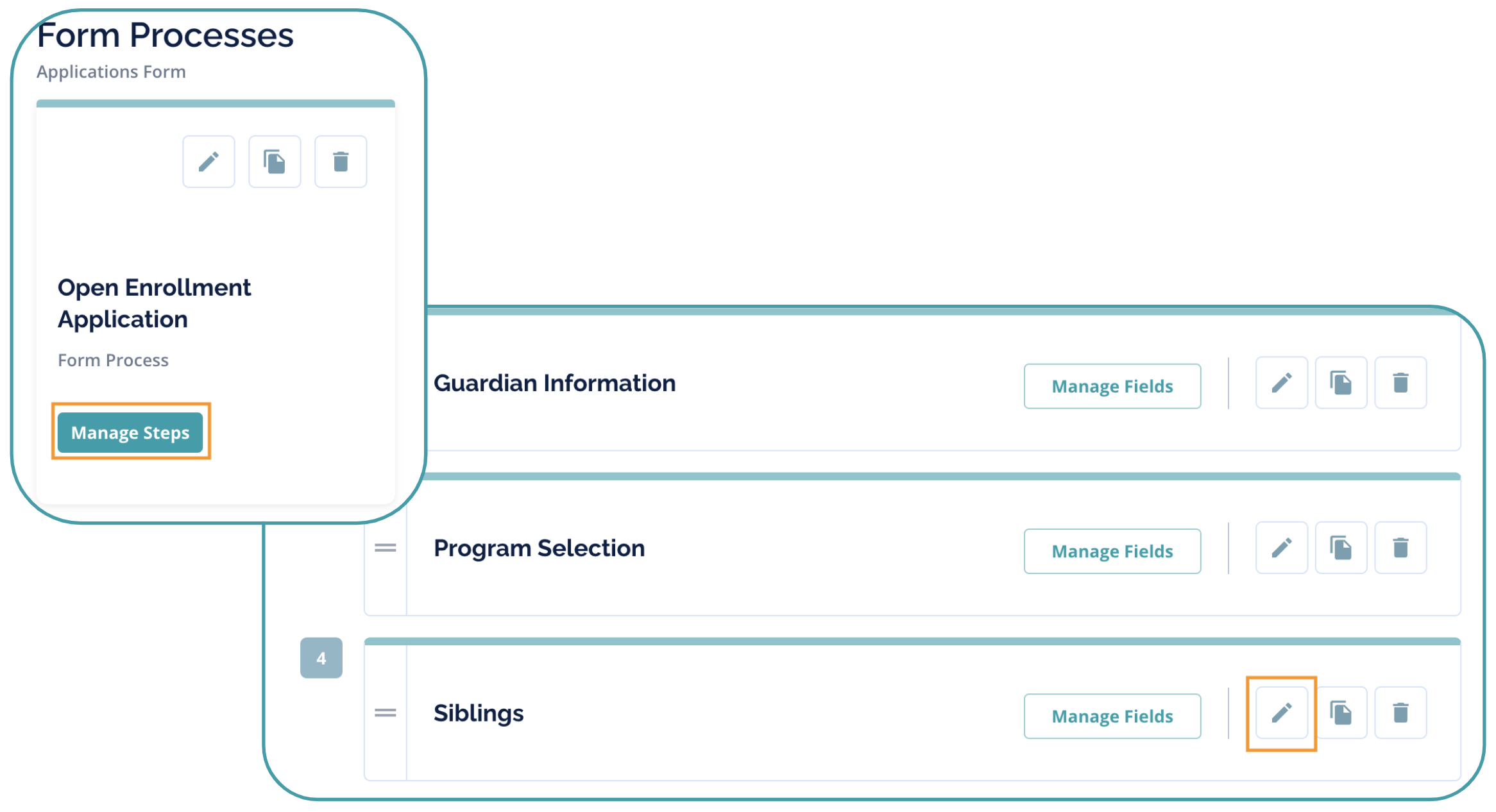1496x812 pixels.
Task: Edit the Guardian Information step
Action: [x=1281, y=383]
